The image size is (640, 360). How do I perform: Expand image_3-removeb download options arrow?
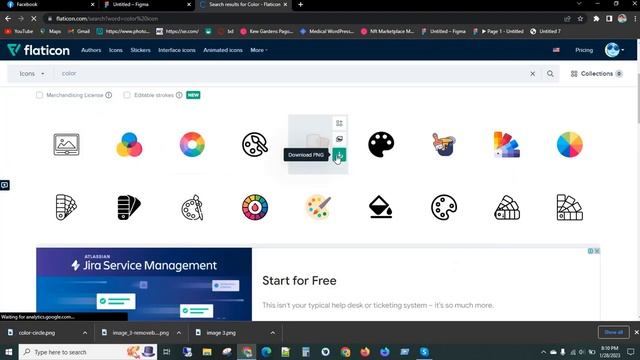(179, 333)
